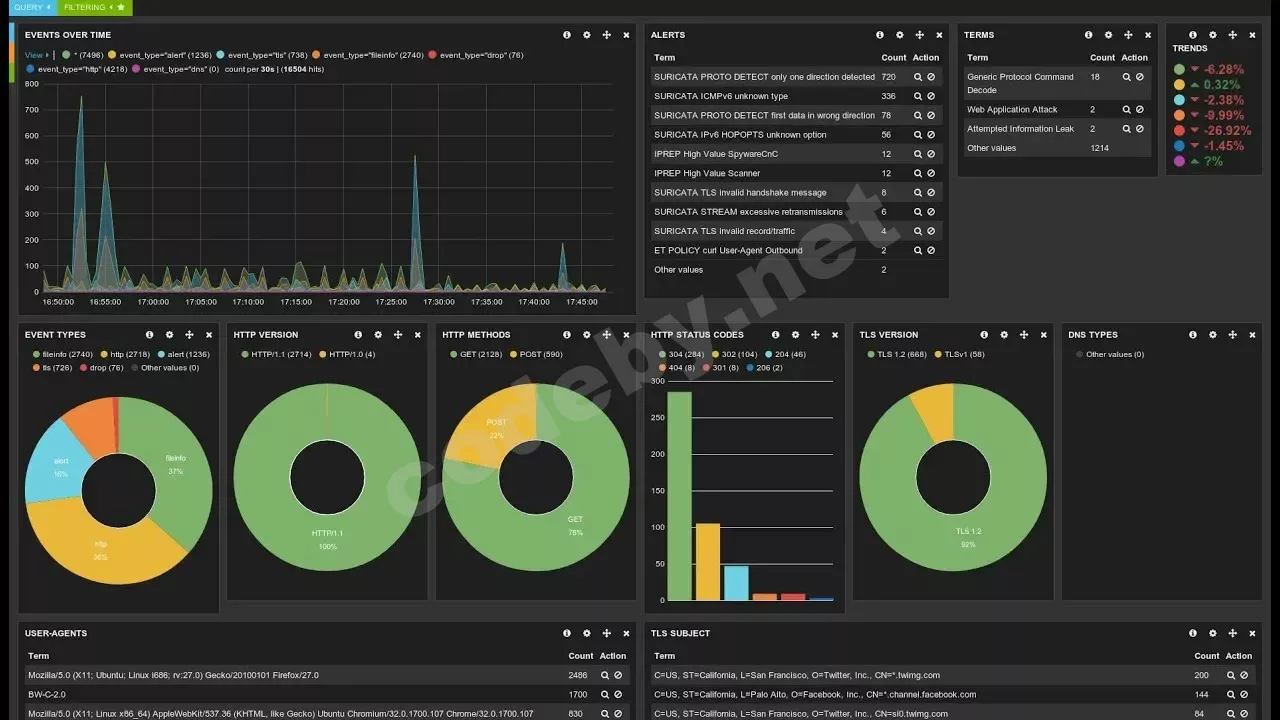
Task: Click the 404 (8) status code legend
Action: pos(676,368)
